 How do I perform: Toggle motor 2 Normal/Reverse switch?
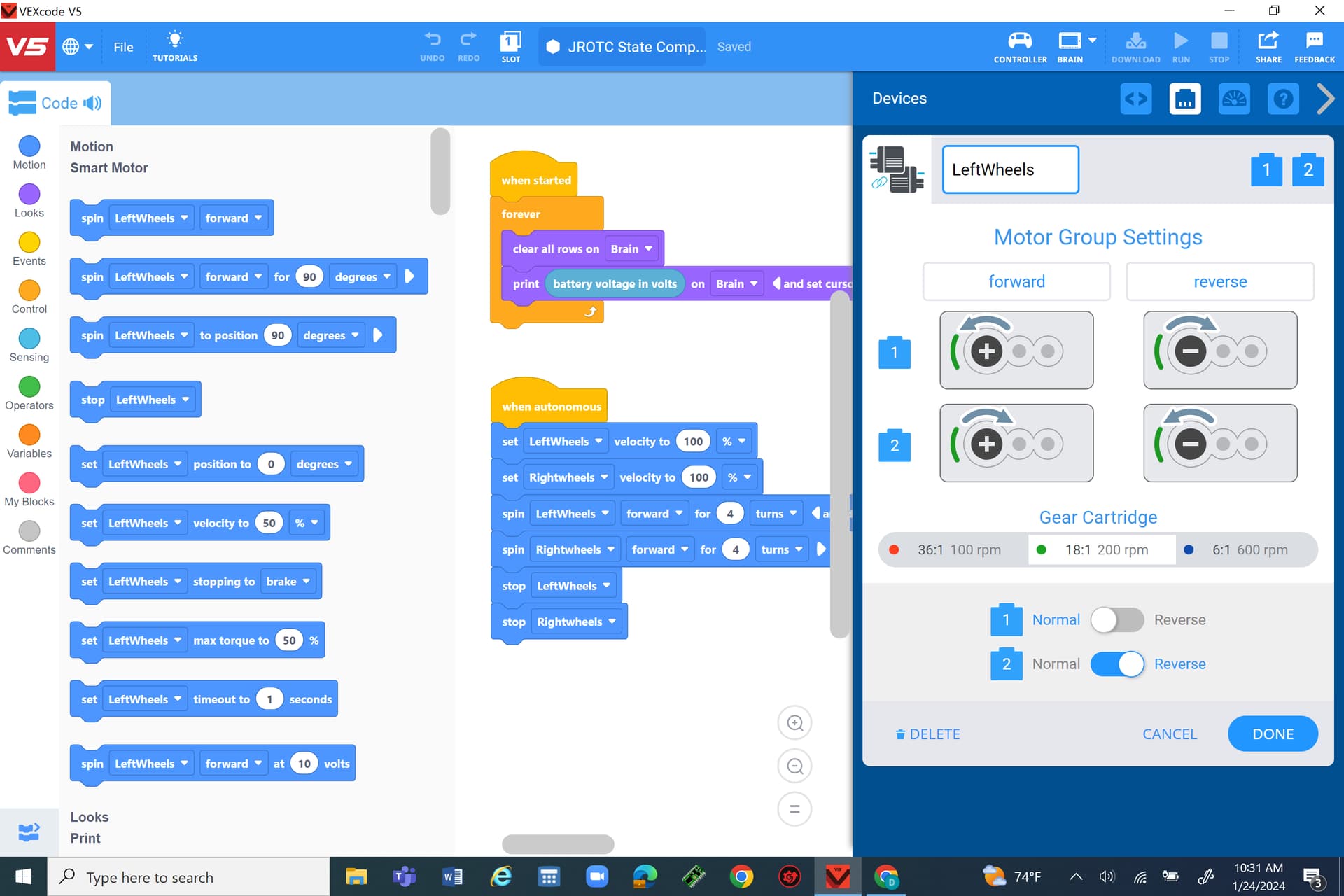[1116, 664]
